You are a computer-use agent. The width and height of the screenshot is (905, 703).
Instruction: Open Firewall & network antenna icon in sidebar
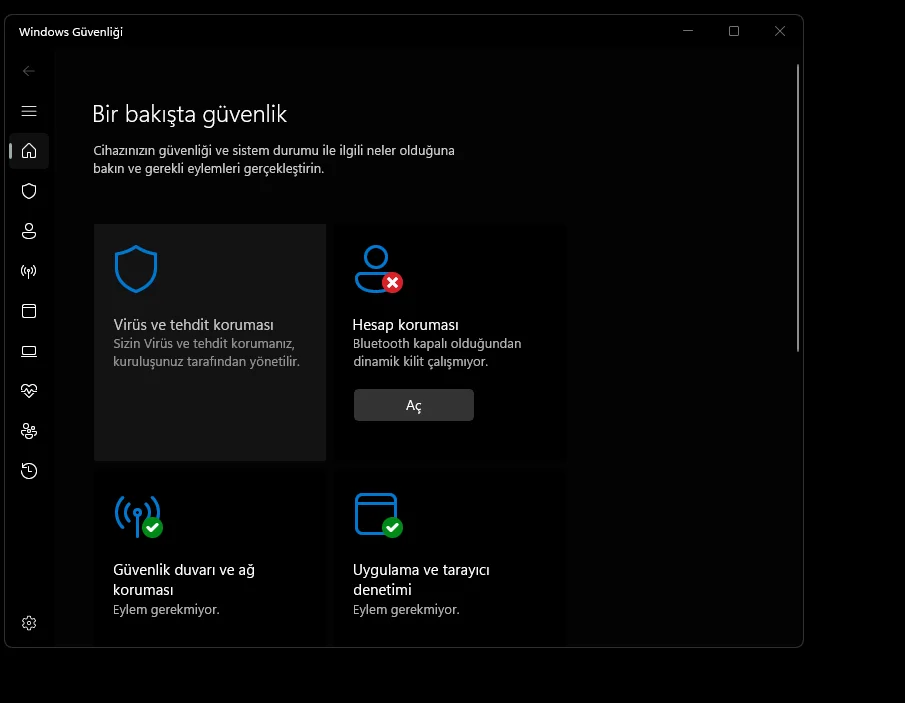point(29,271)
